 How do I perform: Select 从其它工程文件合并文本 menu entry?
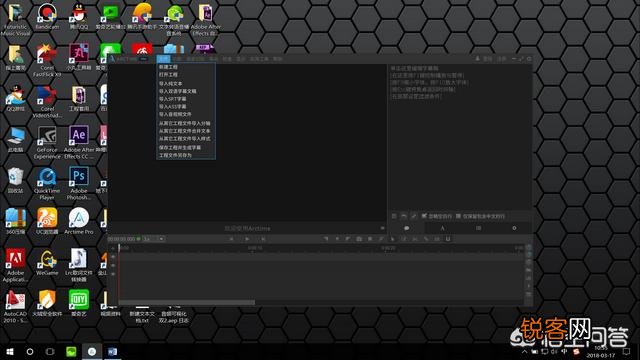click(x=186, y=131)
